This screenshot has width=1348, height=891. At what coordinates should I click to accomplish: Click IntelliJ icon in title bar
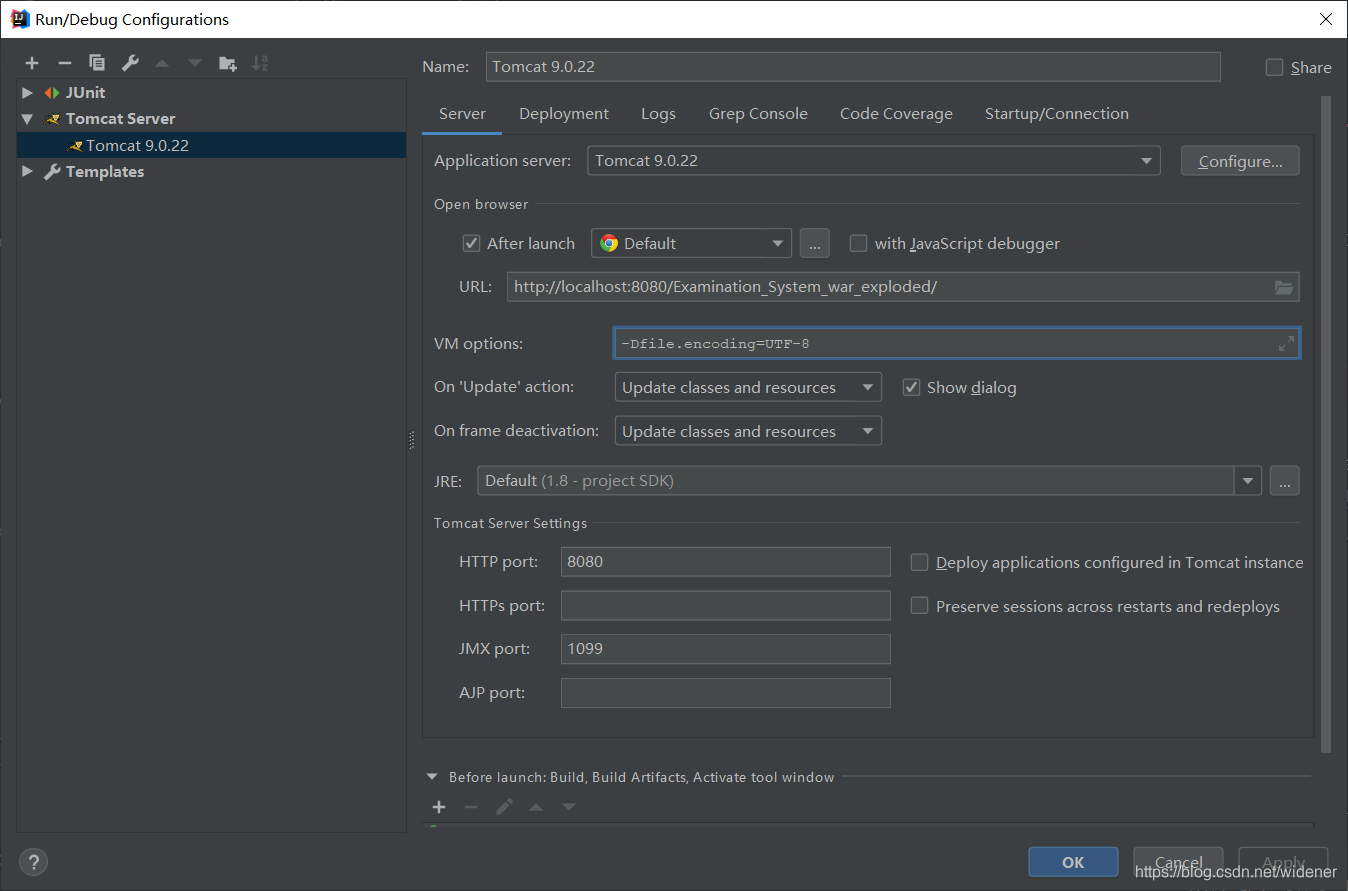[20, 19]
